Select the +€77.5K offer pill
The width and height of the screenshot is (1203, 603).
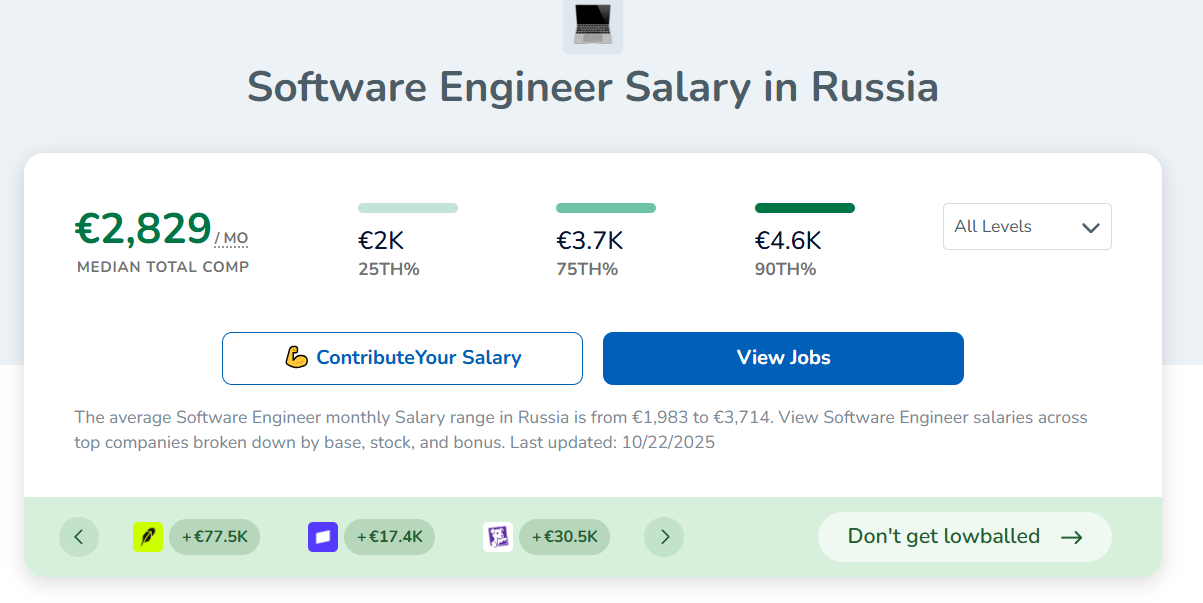214,537
